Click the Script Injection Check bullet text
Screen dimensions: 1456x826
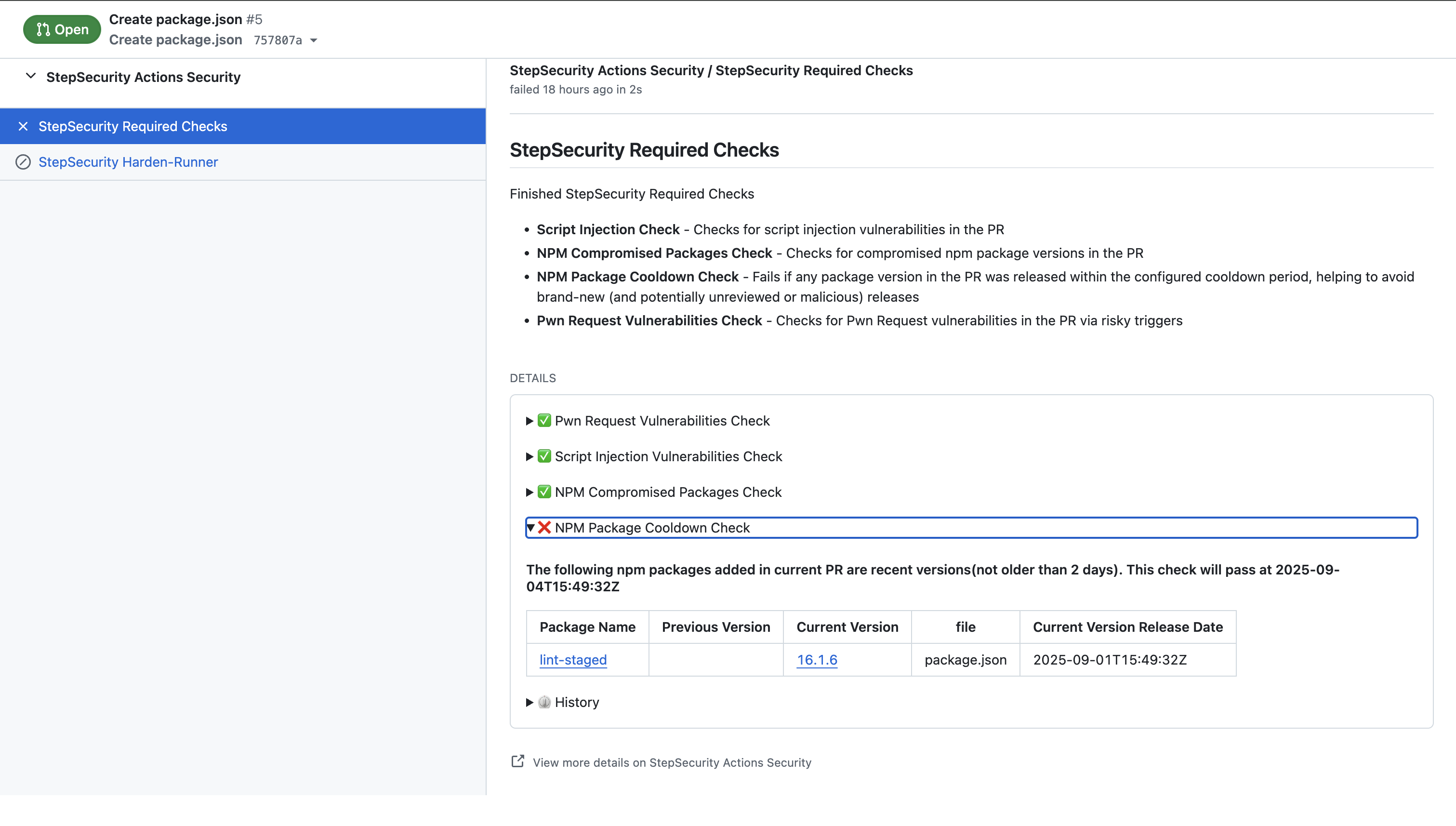[x=770, y=229]
